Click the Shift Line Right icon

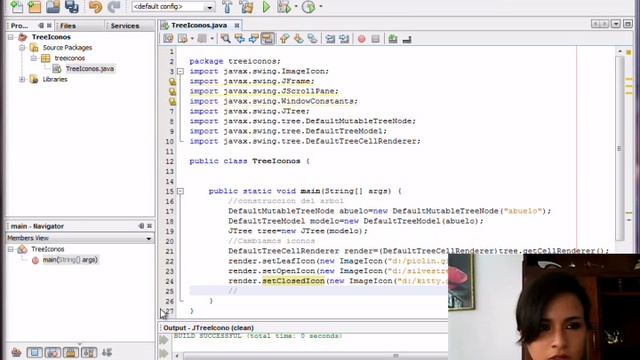click(x=344, y=39)
